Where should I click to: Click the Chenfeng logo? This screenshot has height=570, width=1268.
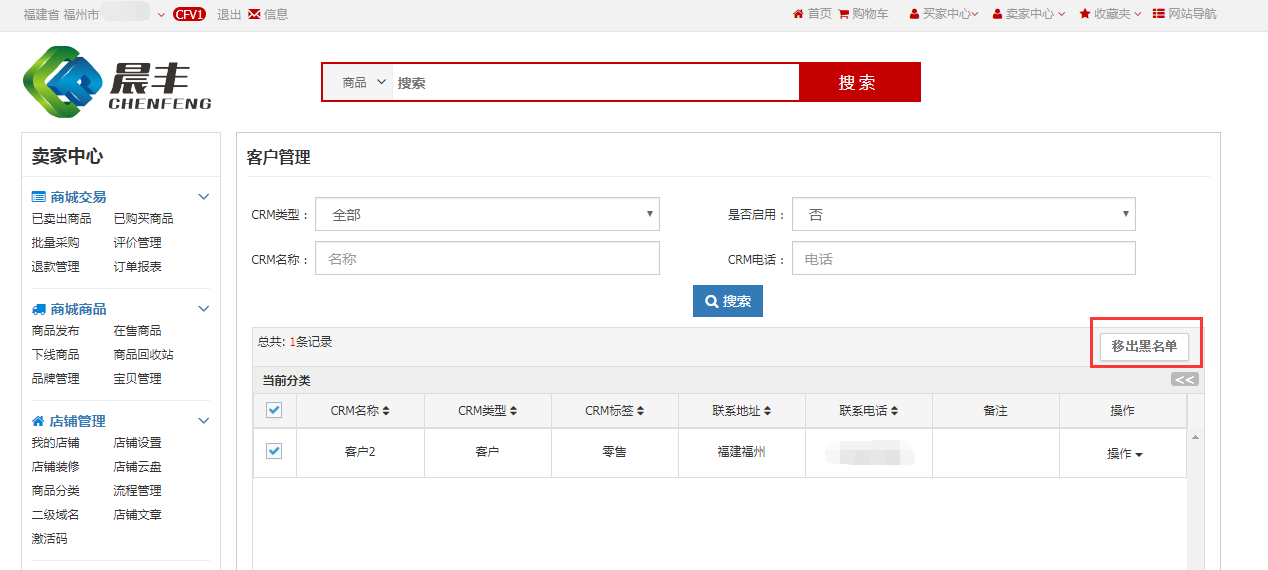pos(117,82)
